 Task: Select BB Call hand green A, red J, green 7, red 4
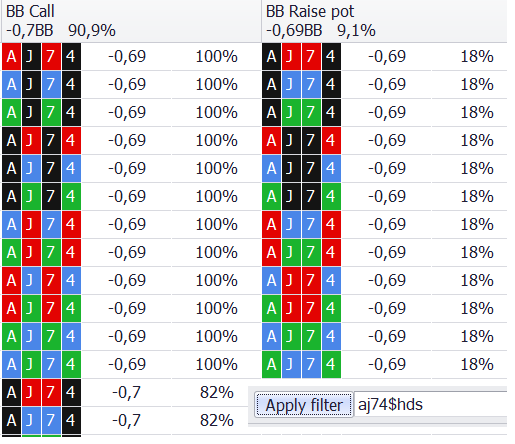(x=41, y=252)
